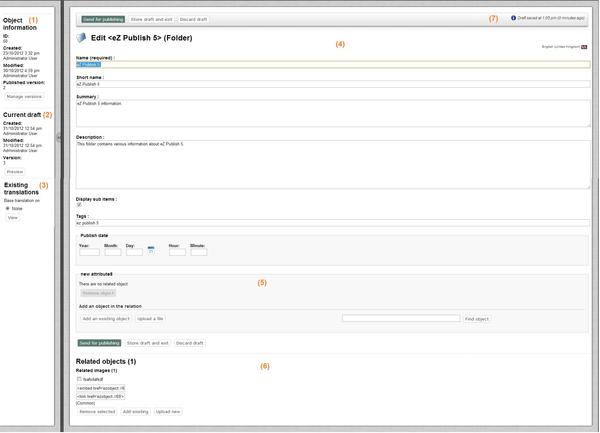This screenshot has height=433, width=600.
Task: Toggle the Display sub items checkbox
Action: pyautogui.click(x=79, y=205)
